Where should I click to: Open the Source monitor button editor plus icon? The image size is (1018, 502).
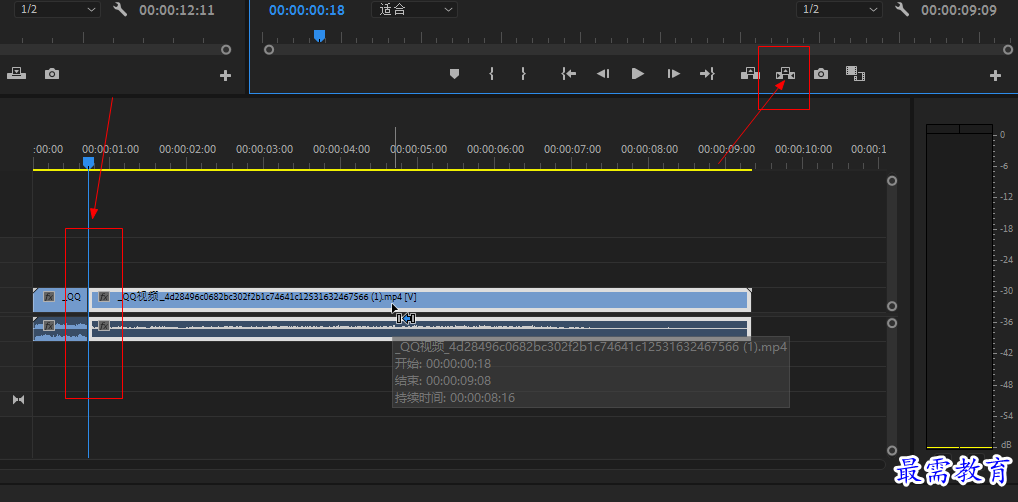click(x=225, y=76)
